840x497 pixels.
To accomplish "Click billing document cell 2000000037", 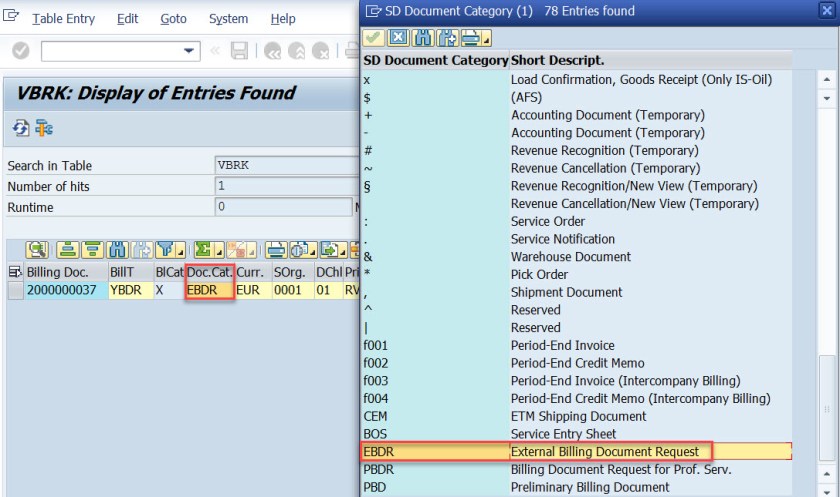I will [66, 290].
